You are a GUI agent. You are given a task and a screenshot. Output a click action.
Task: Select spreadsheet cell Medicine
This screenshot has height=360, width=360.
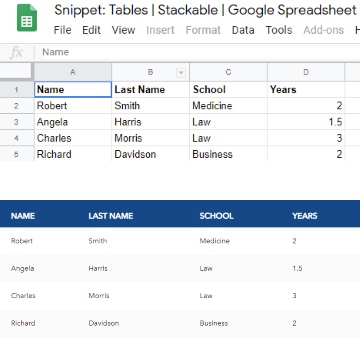228,106
